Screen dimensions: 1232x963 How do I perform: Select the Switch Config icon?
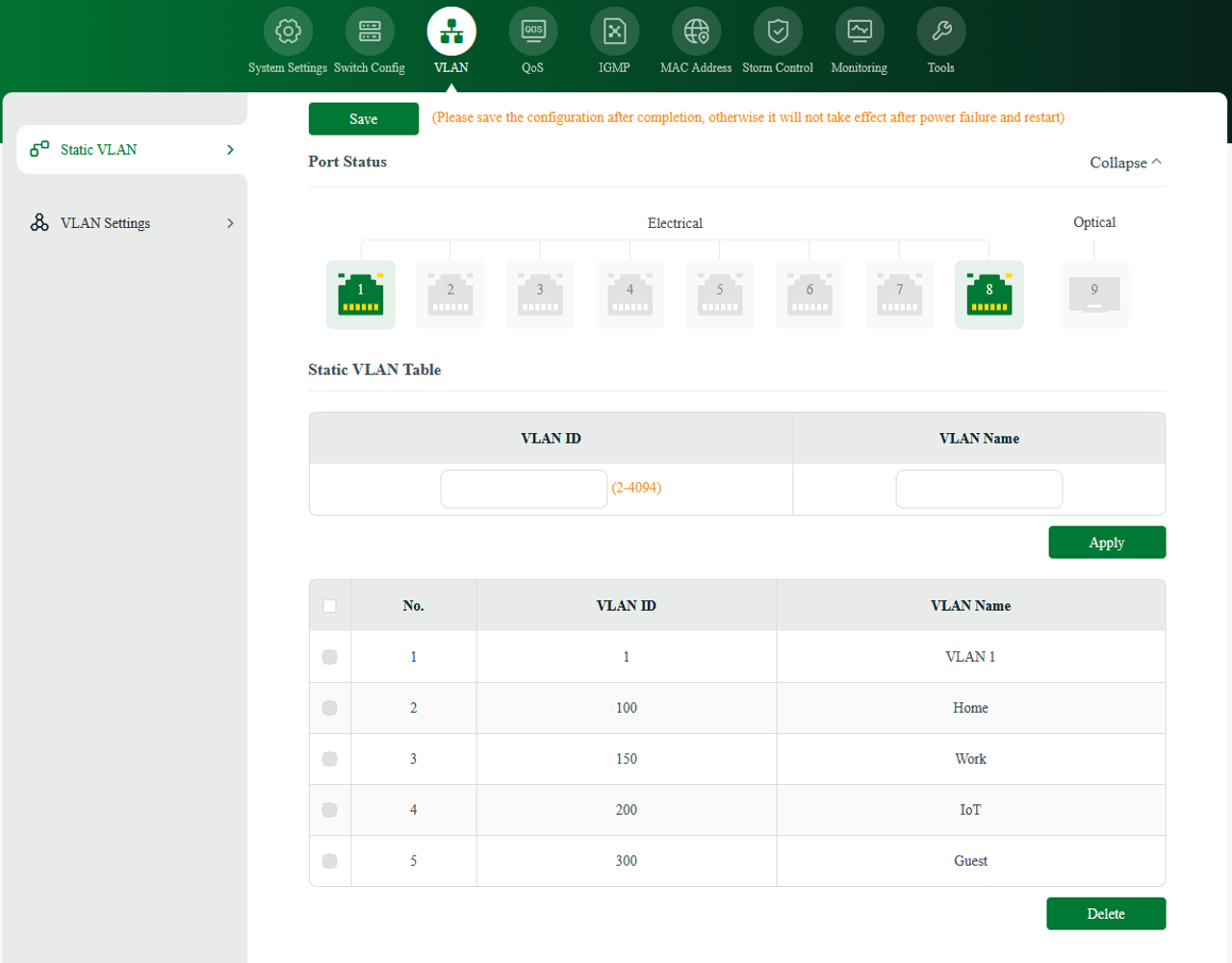[370, 30]
